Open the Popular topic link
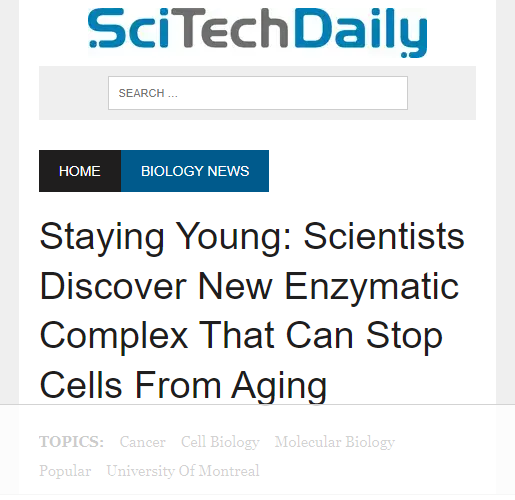This screenshot has width=515, height=500. coord(65,471)
